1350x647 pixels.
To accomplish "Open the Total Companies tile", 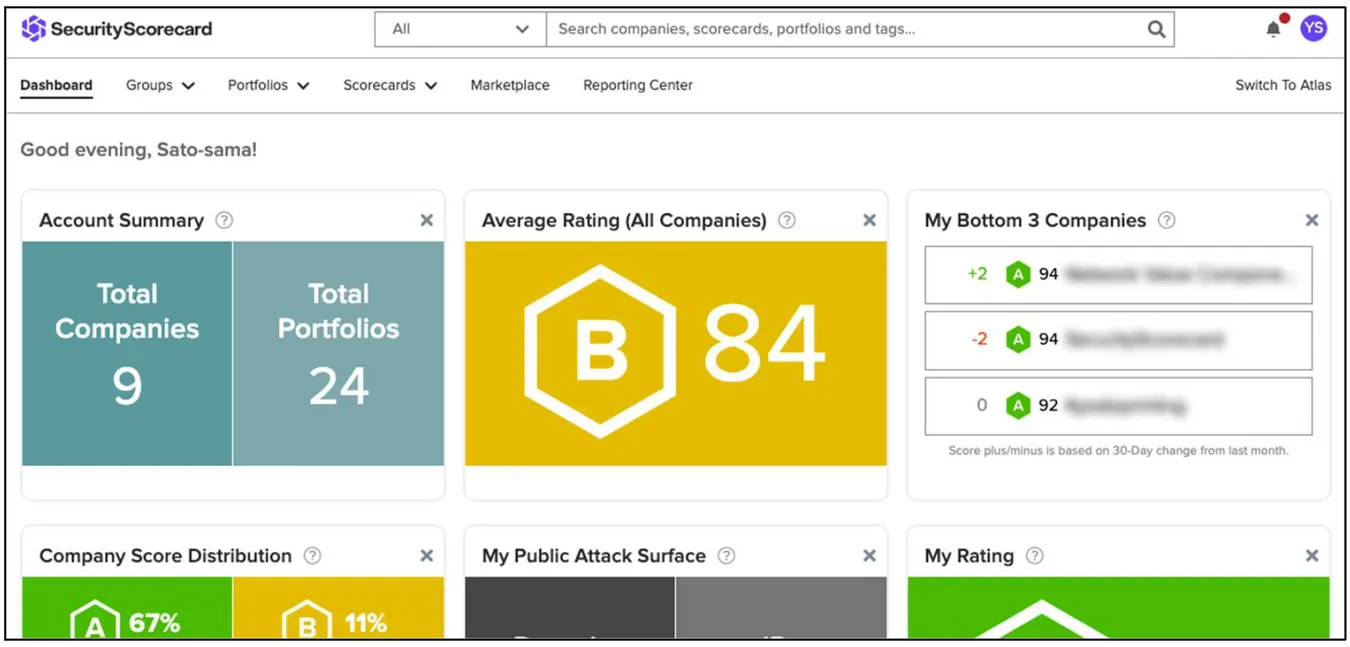I will click(127, 353).
